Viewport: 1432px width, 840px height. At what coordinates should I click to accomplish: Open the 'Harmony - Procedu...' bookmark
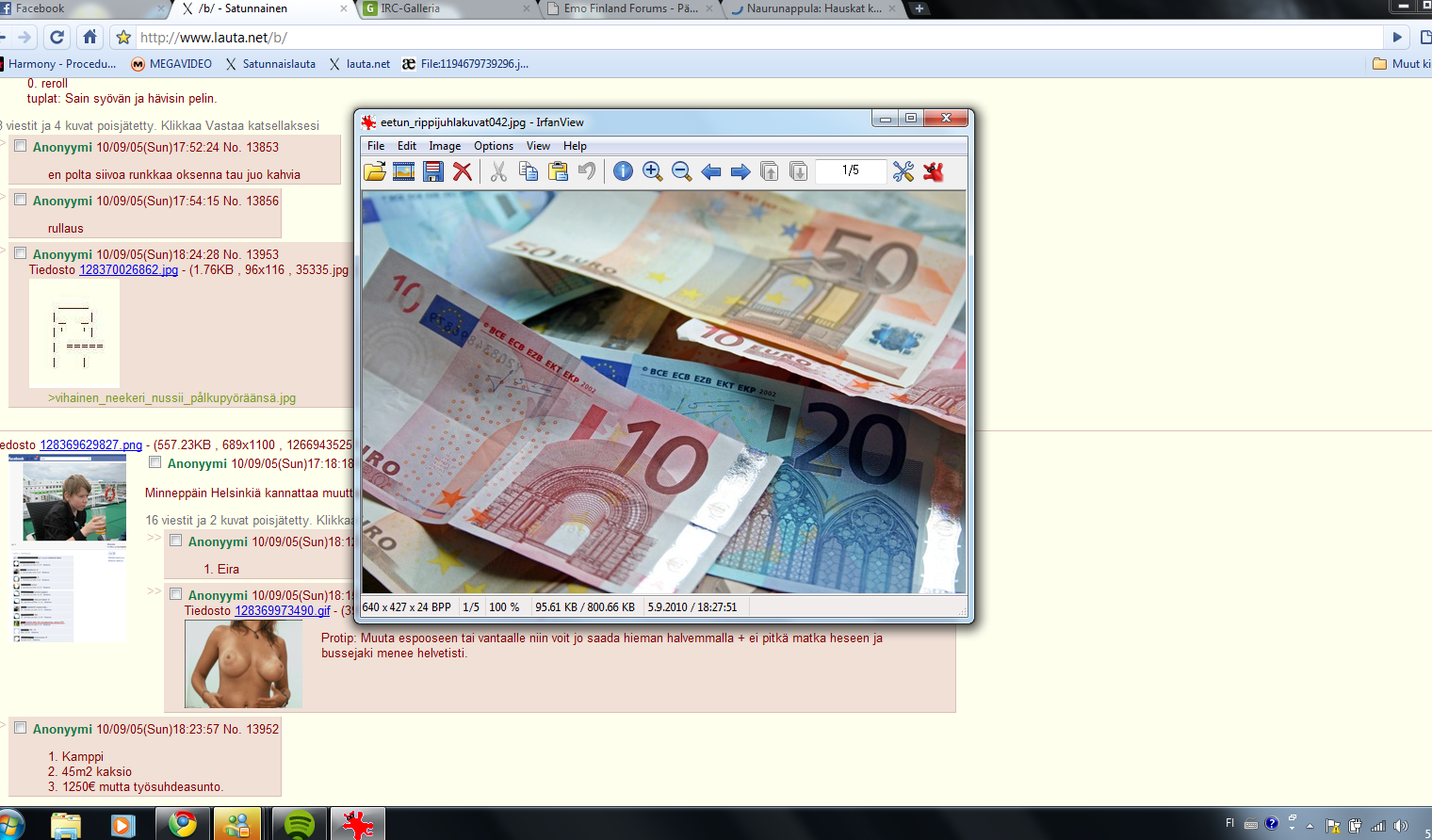[57, 64]
